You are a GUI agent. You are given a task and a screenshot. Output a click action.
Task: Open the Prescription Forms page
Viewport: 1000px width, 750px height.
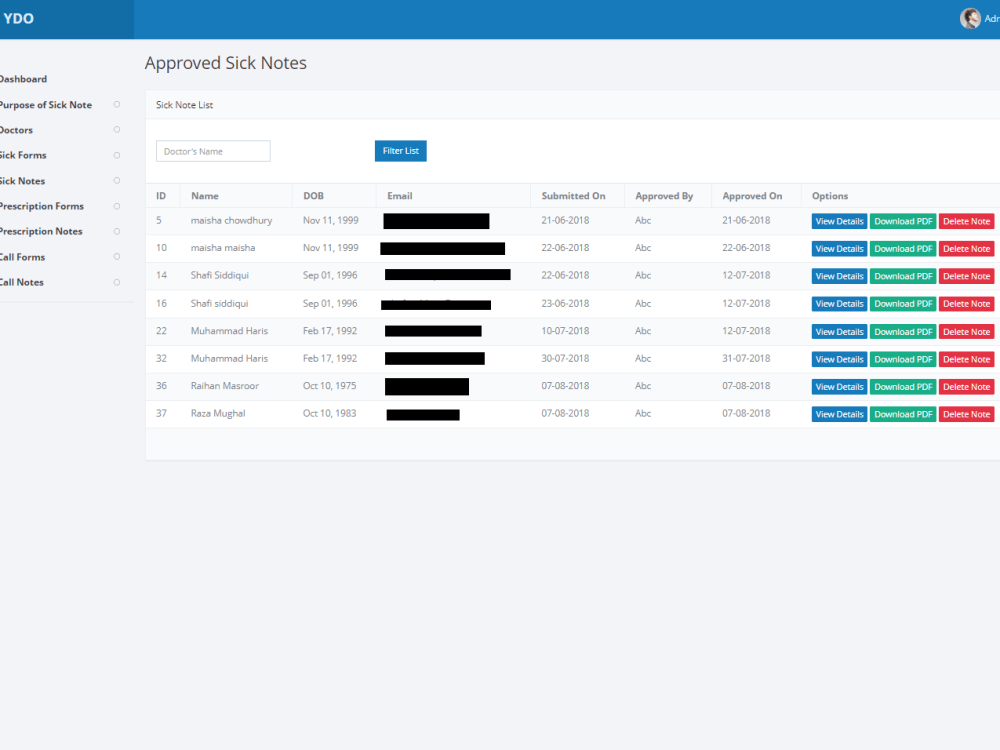[x=40, y=206]
